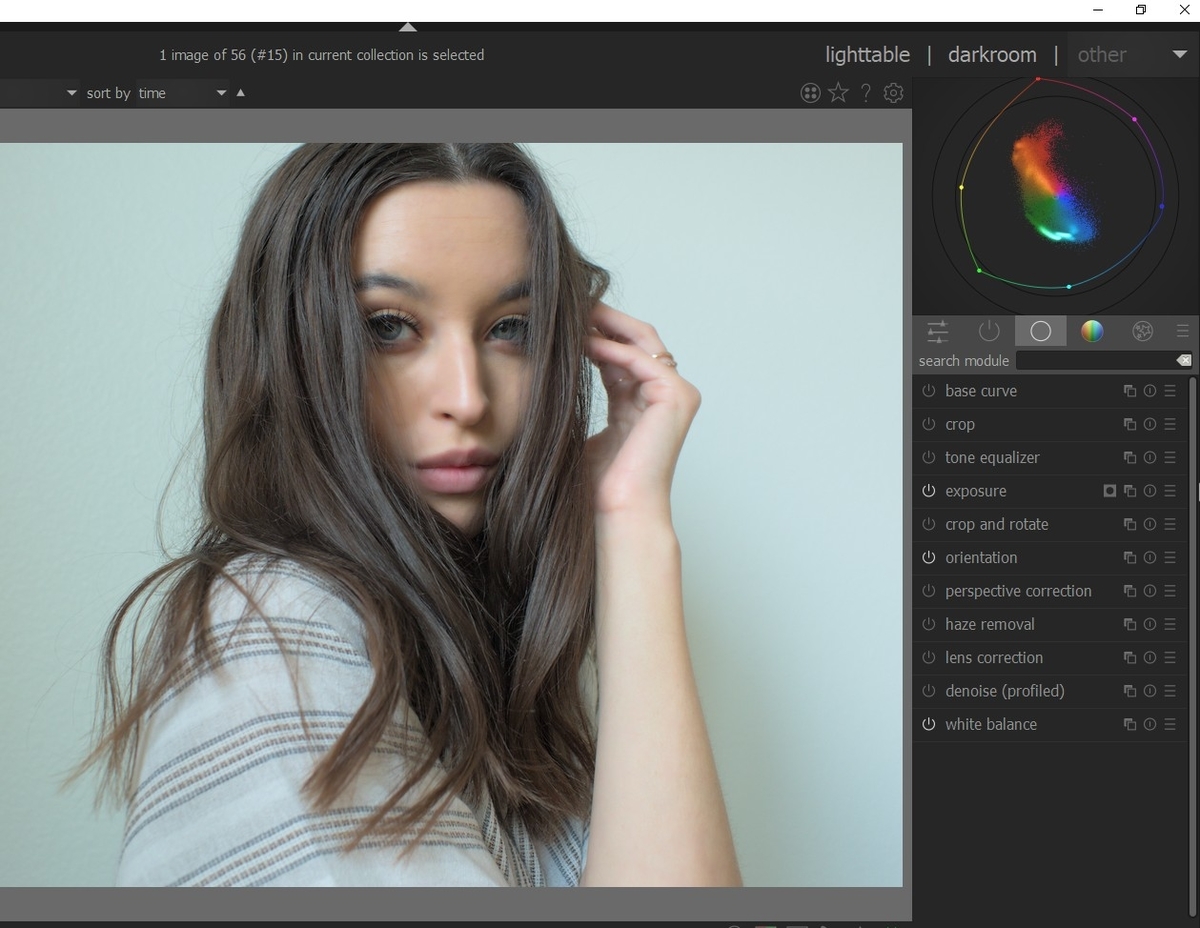Open multiple instances menu for exposure
Image resolution: width=1200 pixels, height=928 pixels.
(1129, 491)
